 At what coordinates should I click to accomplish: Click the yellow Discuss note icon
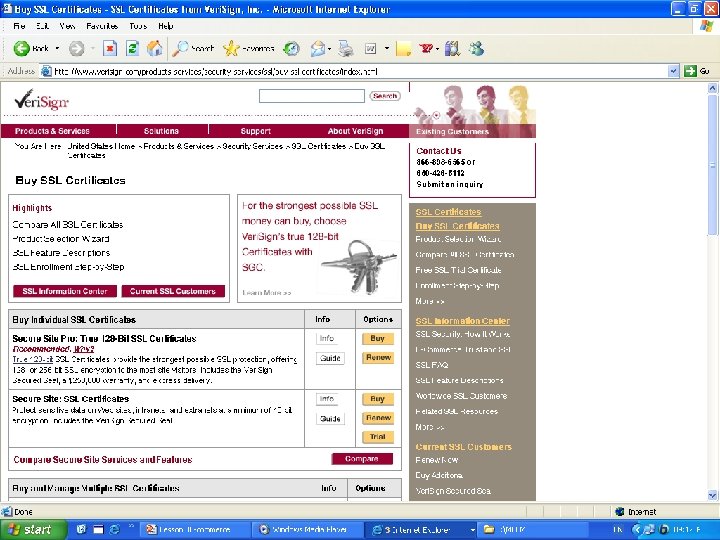[x=403, y=48]
